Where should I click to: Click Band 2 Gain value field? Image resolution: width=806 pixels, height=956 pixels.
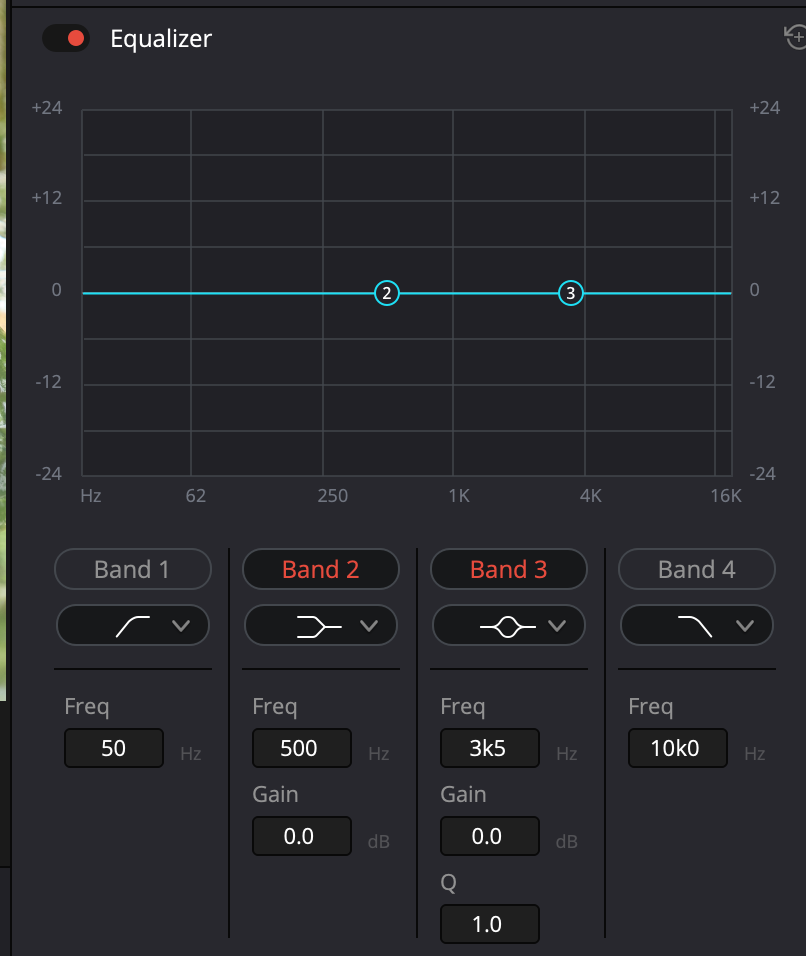pos(301,836)
